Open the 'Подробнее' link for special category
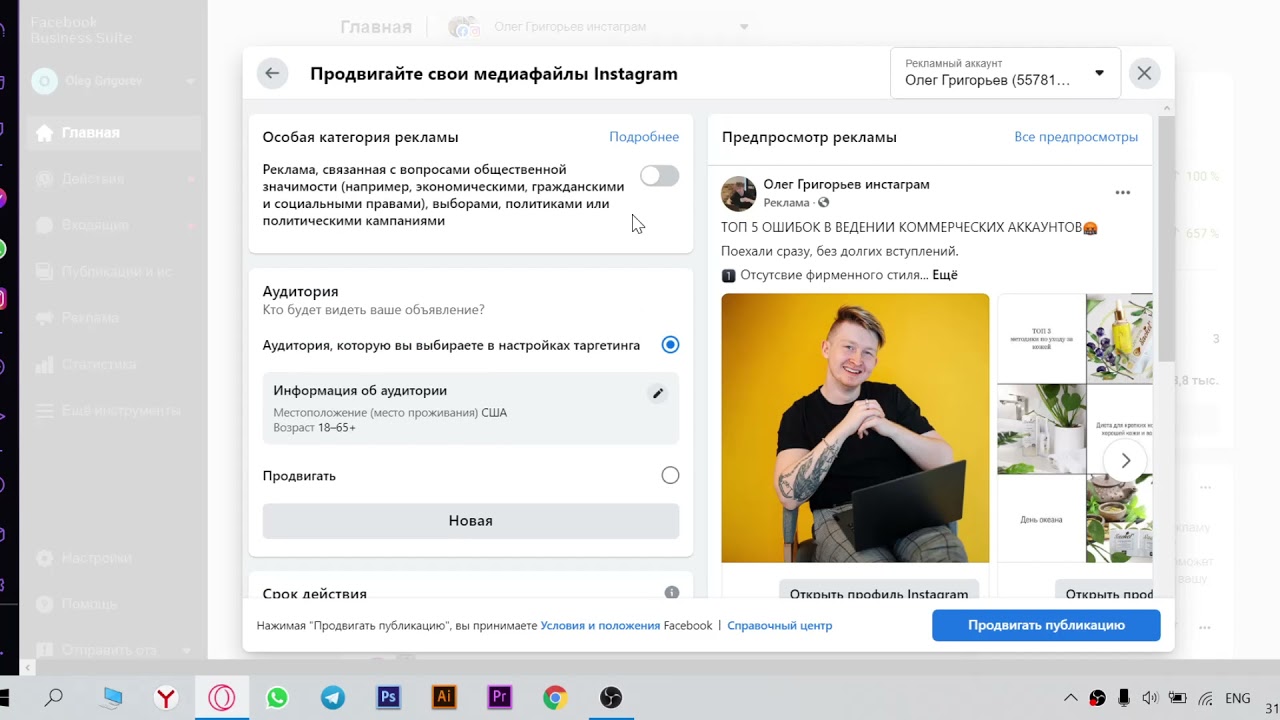This screenshot has height=720, width=1280. point(644,137)
